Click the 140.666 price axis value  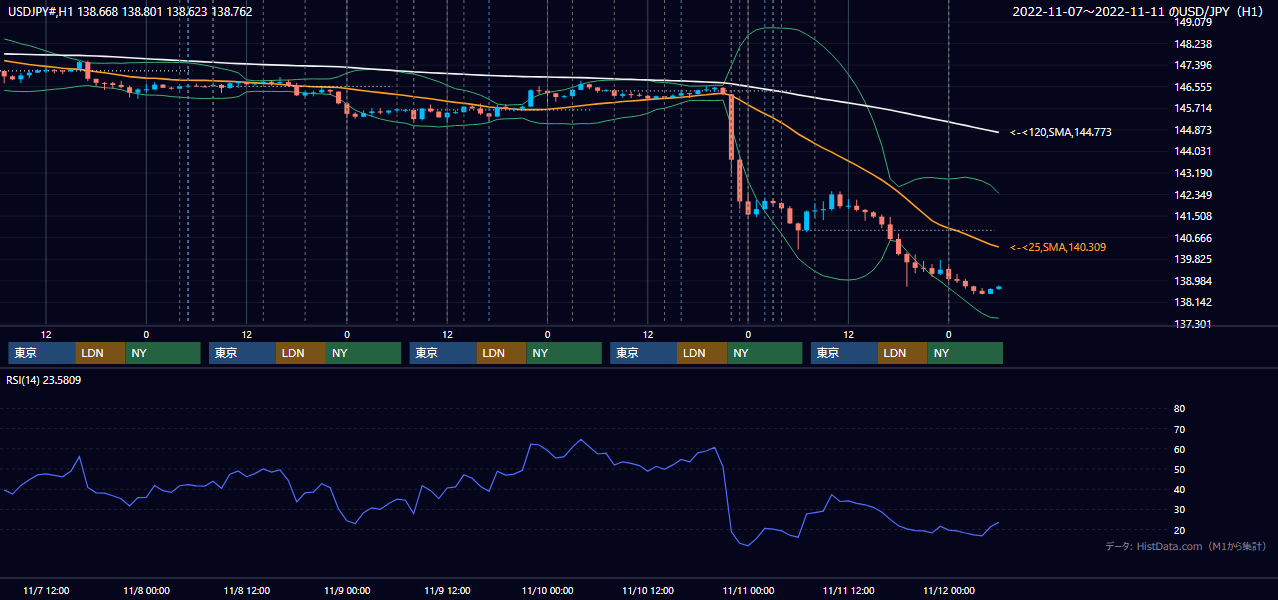pos(1193,238)
